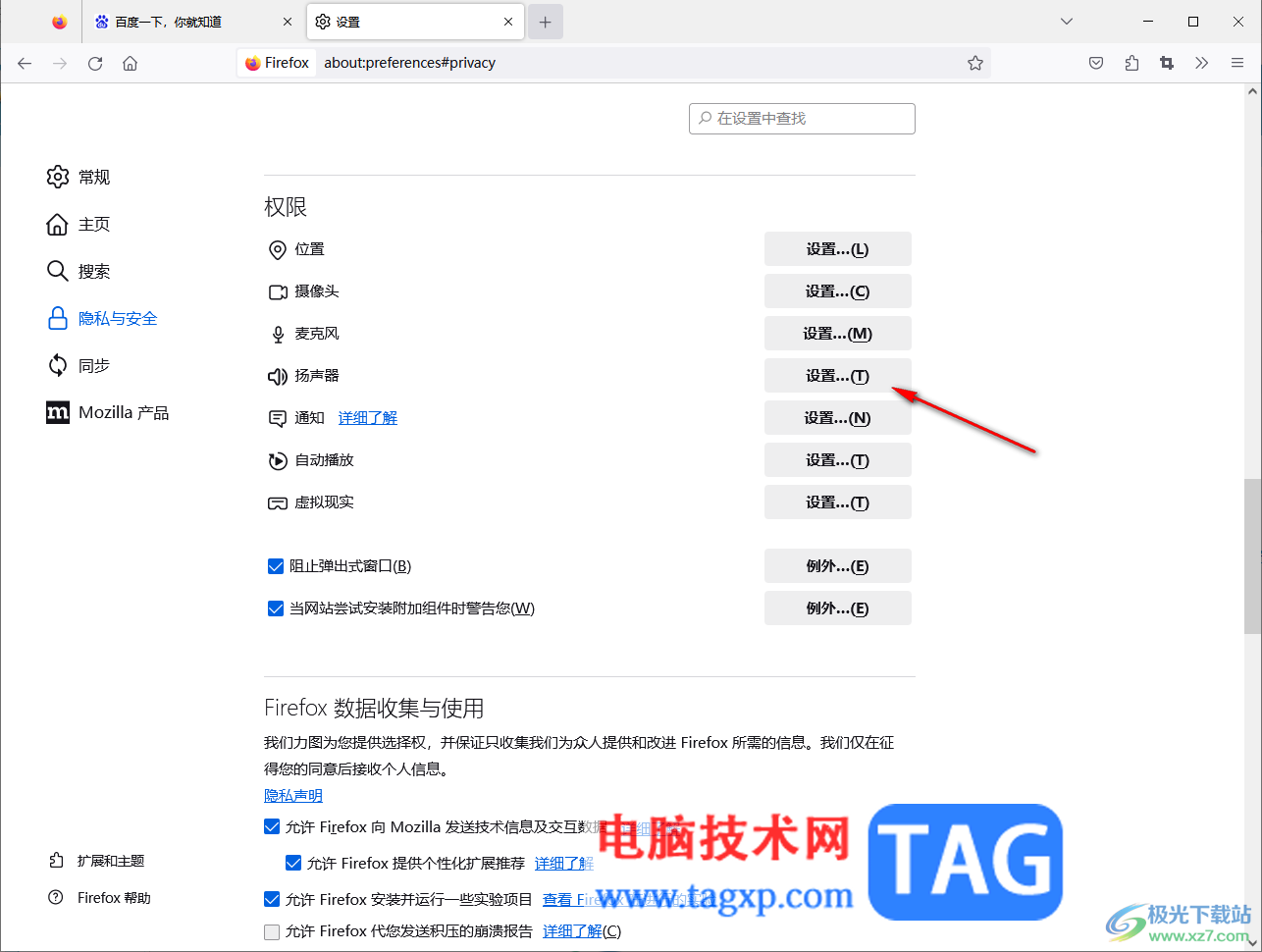This screenshot has height=952, width=1262.
Task: Open a new tab with plus button
Action: (x=546, y=22)
